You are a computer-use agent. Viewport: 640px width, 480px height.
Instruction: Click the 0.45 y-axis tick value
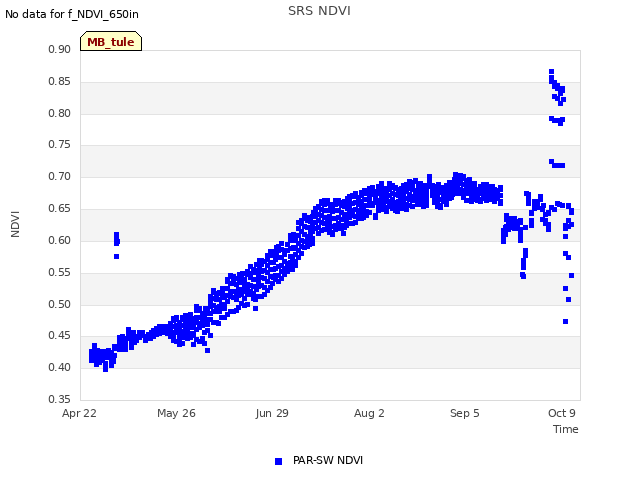point(60,336)
